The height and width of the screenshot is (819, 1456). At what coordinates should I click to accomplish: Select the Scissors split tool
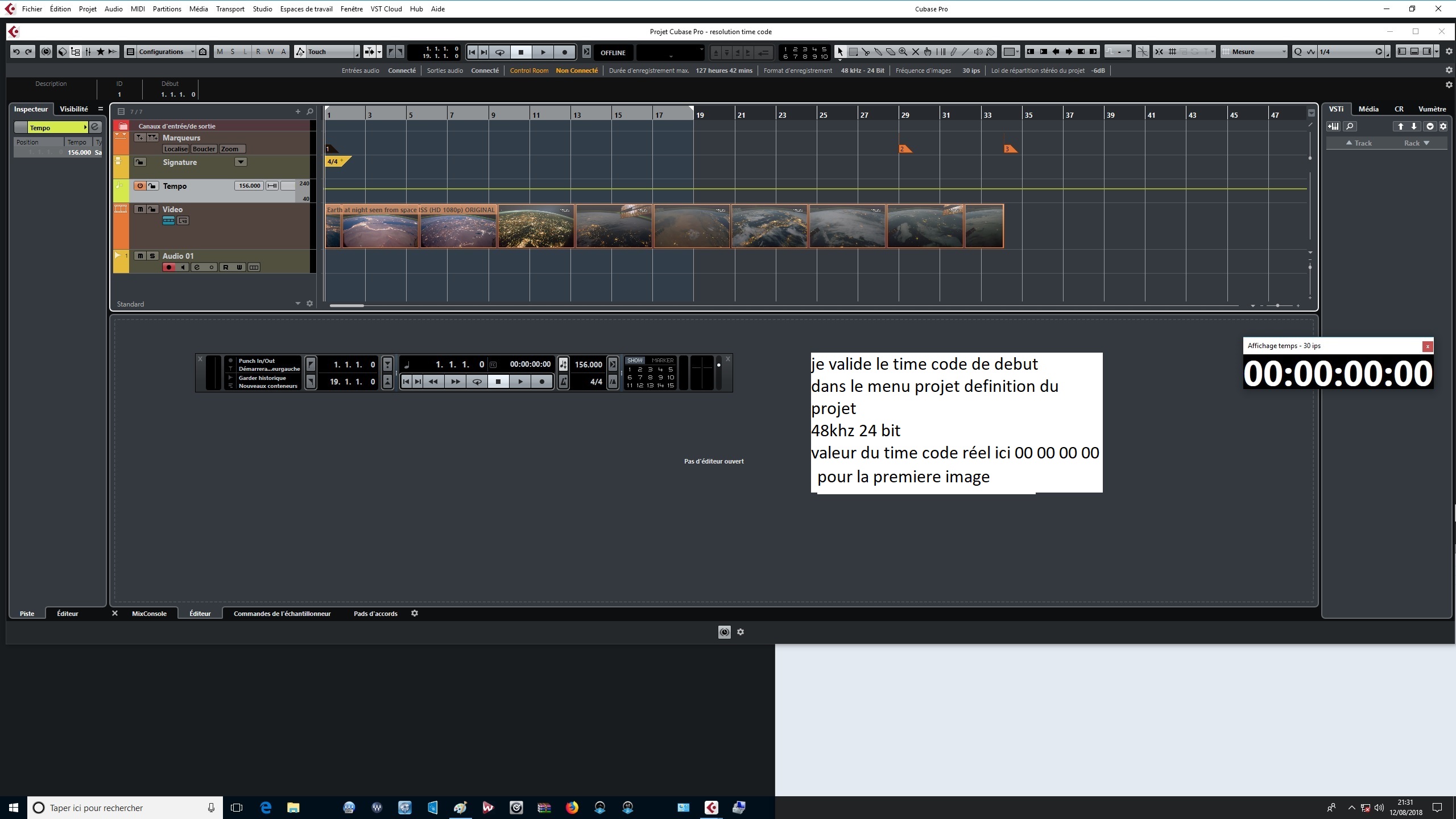click(x=866, y=52)
